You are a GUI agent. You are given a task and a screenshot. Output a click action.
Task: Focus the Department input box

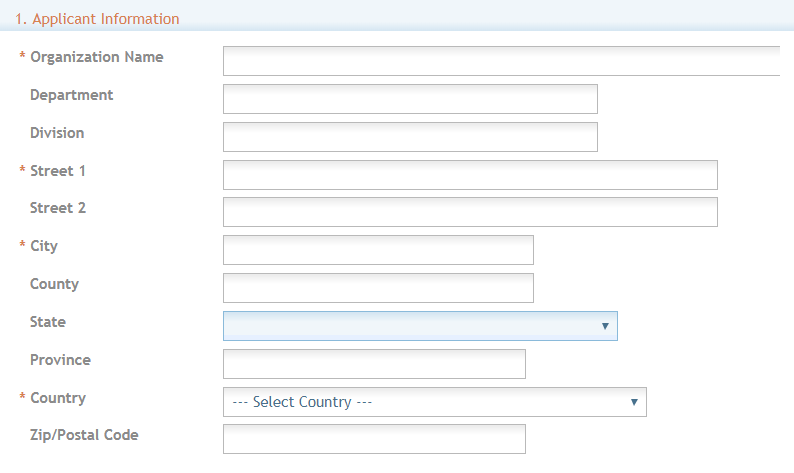[x=410, y=99]
